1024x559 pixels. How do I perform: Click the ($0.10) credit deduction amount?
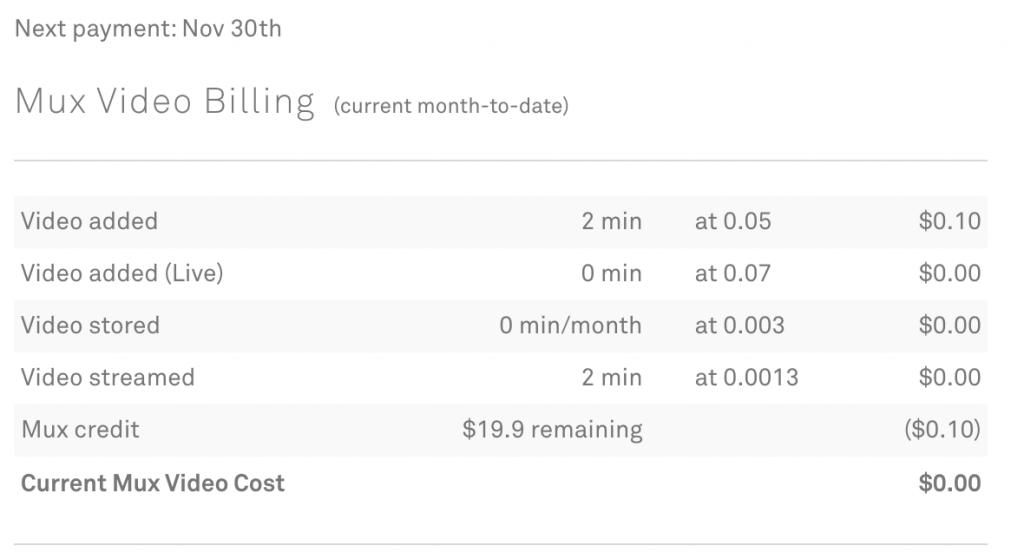[x=942, y=430]
